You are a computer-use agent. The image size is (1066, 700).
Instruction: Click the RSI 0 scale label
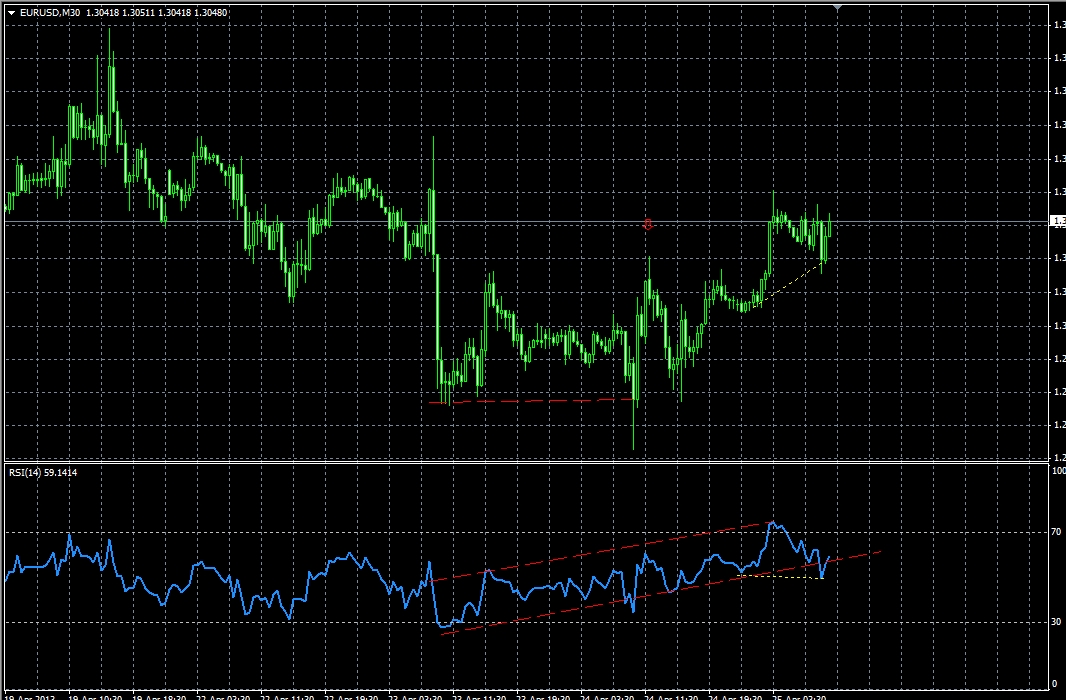coord(1054,683)
